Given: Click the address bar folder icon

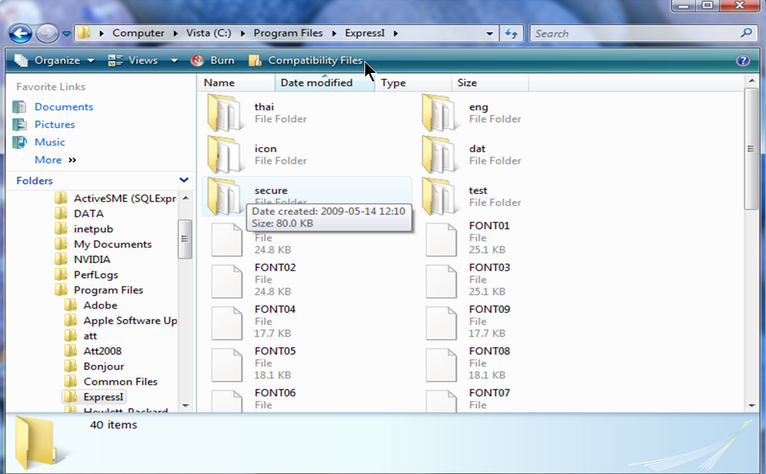Looking at the screenshot, I should [84, 33].
